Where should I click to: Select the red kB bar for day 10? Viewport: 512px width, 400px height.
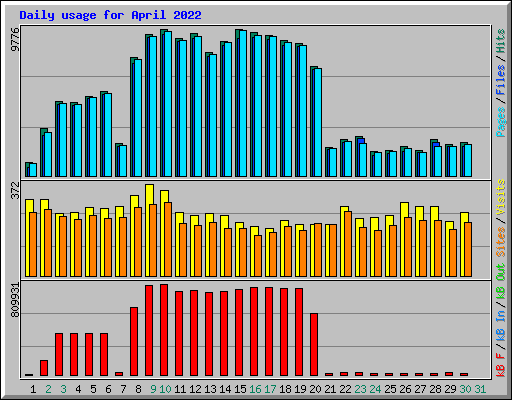[x=164, y=330]
